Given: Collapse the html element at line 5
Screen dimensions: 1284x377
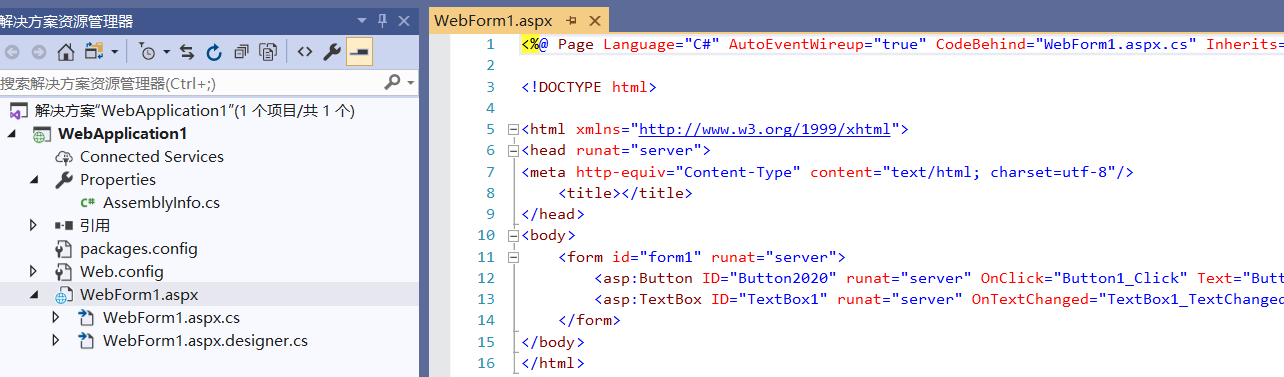Looking at the screenshot, I should click(513, 129).
